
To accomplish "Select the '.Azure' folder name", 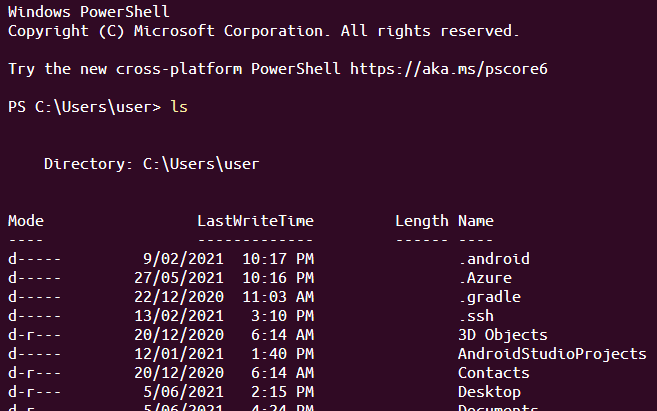I will click(485, 278).
